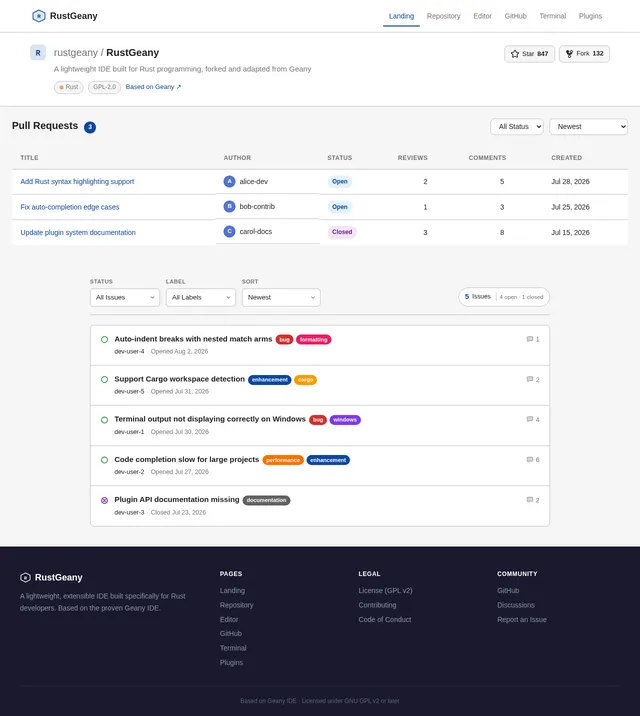Click comment icon on Auto-indent issue

(x=530, y=339)
